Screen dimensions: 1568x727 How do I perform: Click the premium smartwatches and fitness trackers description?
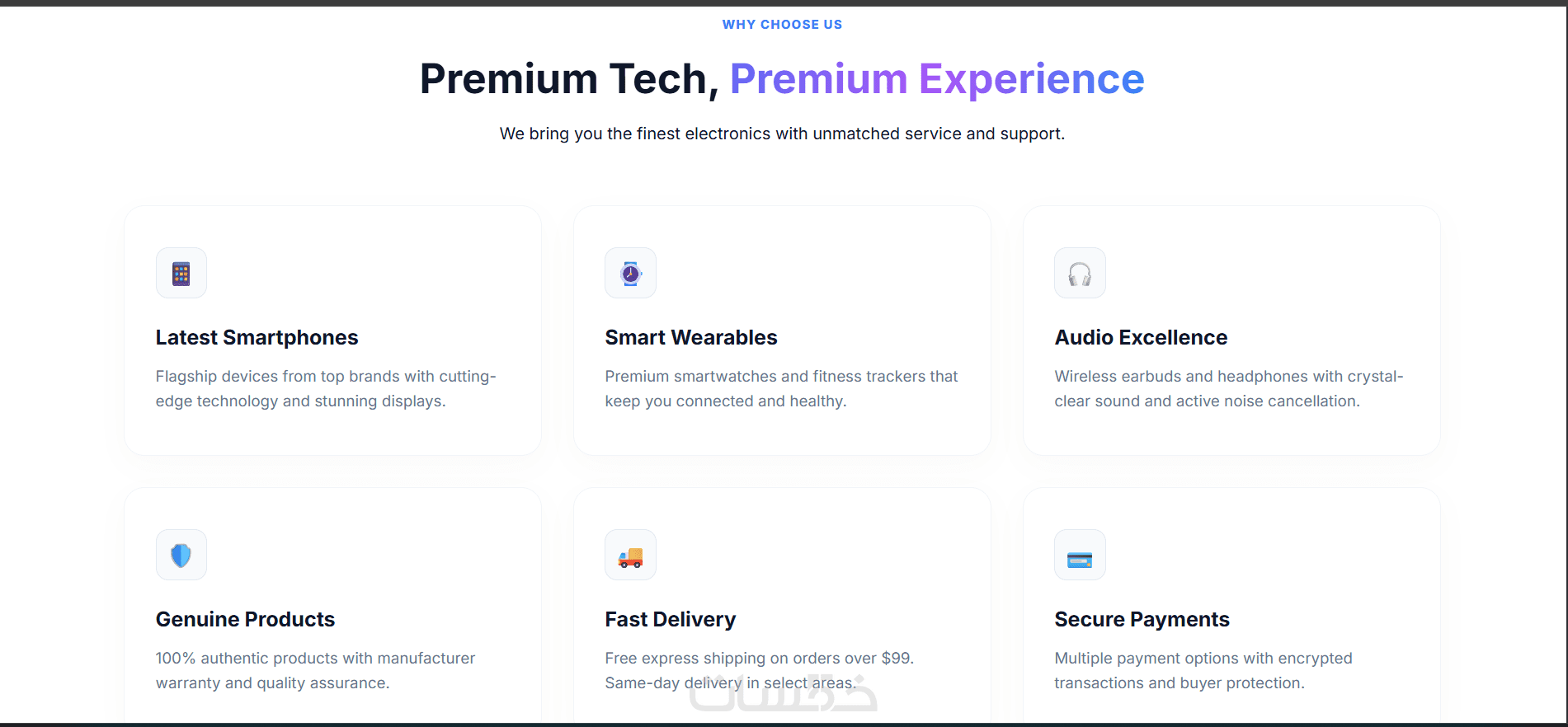tap(781, 388)
